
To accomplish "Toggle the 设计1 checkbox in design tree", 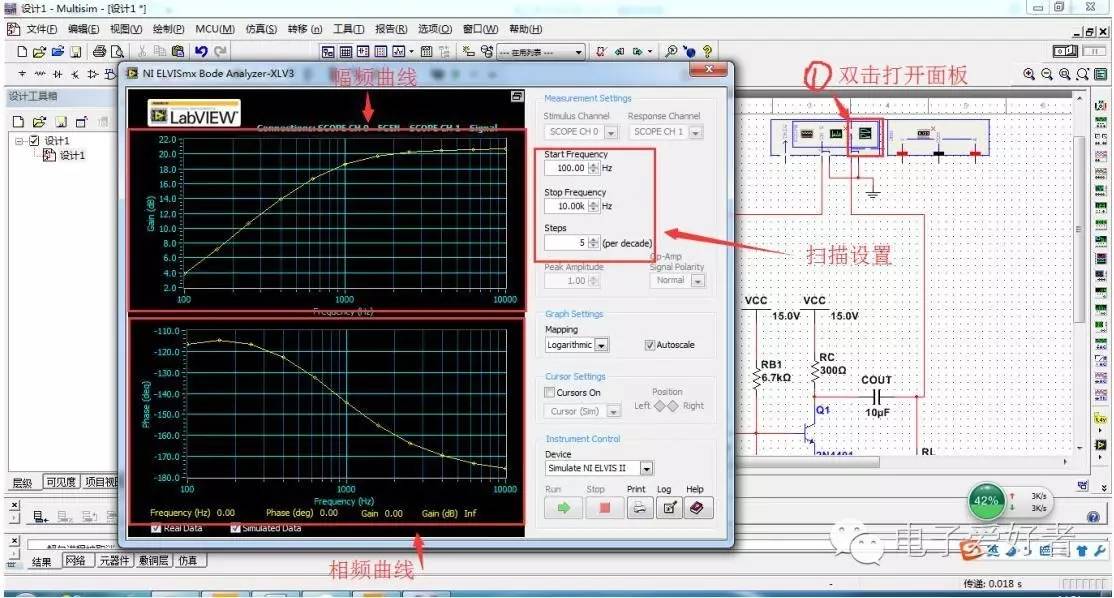I will tap(34, 141).
